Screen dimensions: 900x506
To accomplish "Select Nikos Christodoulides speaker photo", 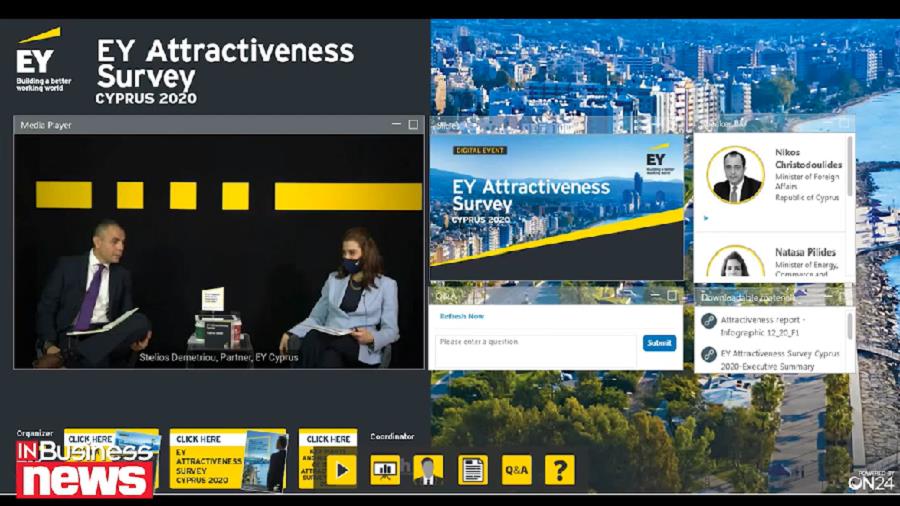I will [x=736, y=175].
